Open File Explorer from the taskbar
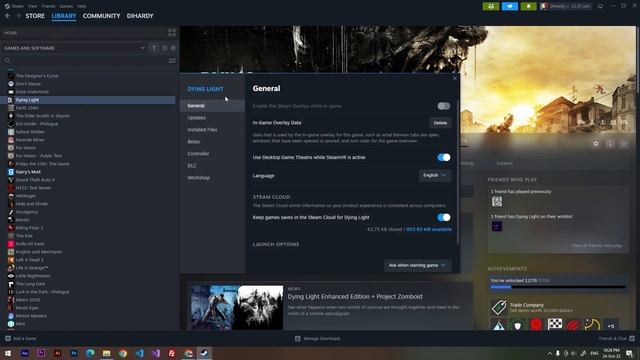Viewport: 640px width, 360px height. click(x=107, y=353)
